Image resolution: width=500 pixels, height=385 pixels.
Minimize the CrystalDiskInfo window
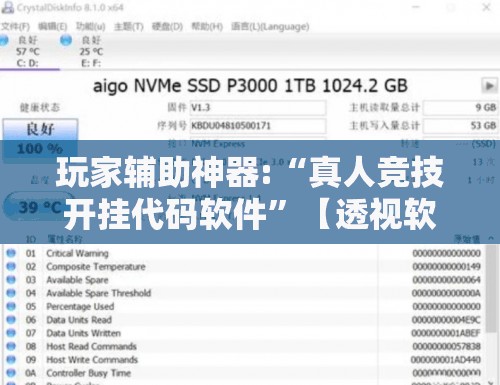(416, 7)
